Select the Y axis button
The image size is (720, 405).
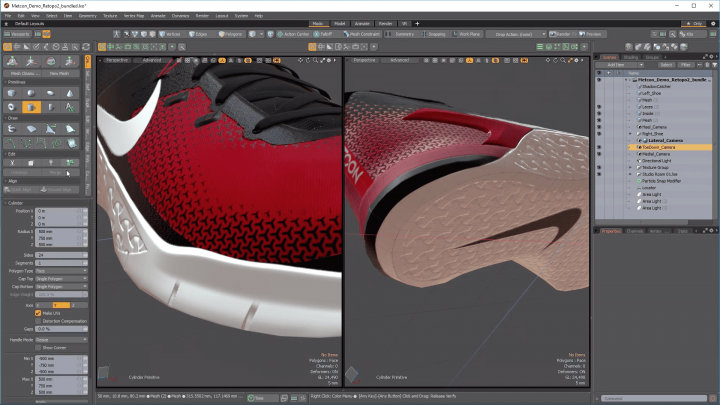pyautogui.click(x=62, y=305)
